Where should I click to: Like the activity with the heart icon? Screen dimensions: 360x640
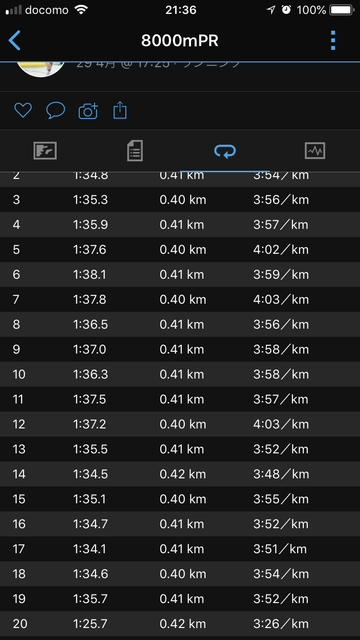pyautogui.click(x=23, y=110)
